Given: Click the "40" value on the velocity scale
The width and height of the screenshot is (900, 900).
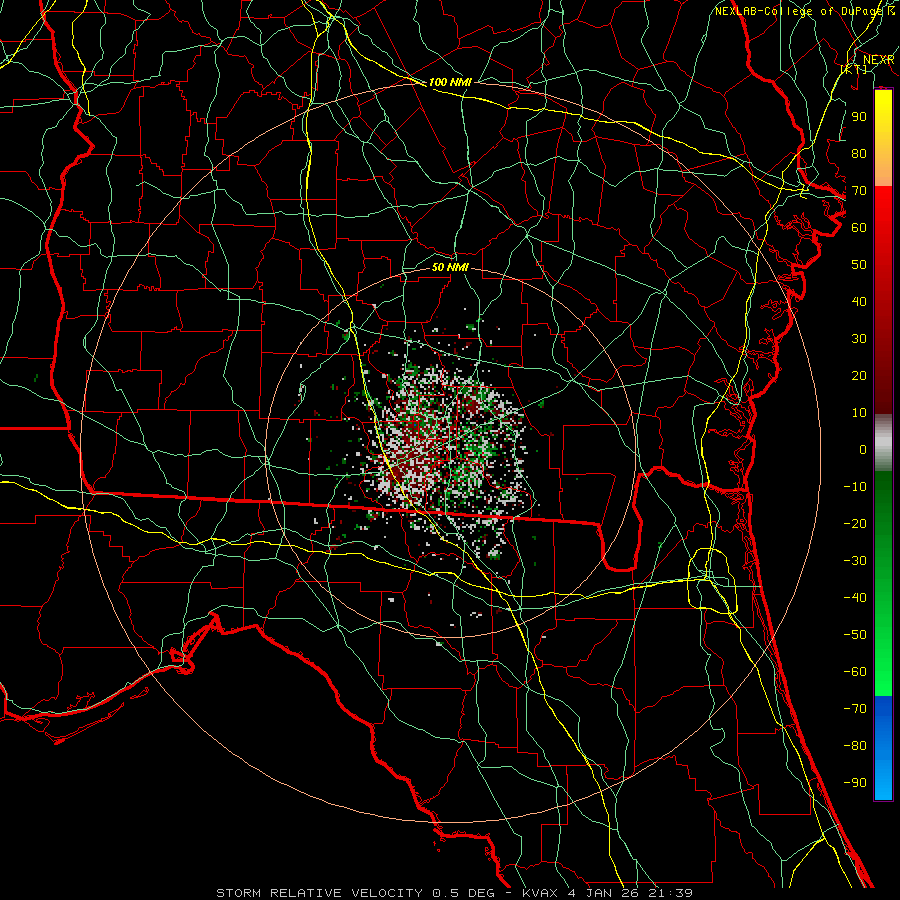Looking at the screenshot, I should tap(859, 301).
